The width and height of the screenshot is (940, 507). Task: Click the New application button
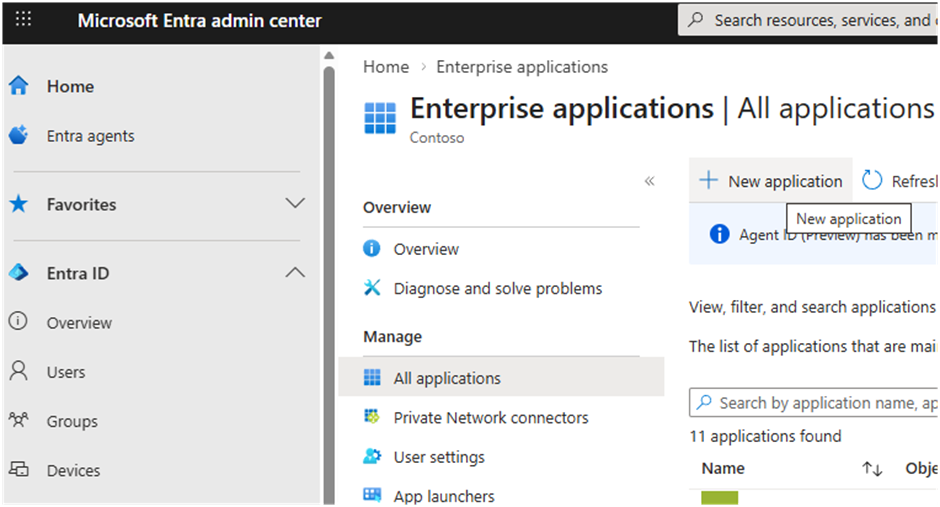tap(771, 181)
